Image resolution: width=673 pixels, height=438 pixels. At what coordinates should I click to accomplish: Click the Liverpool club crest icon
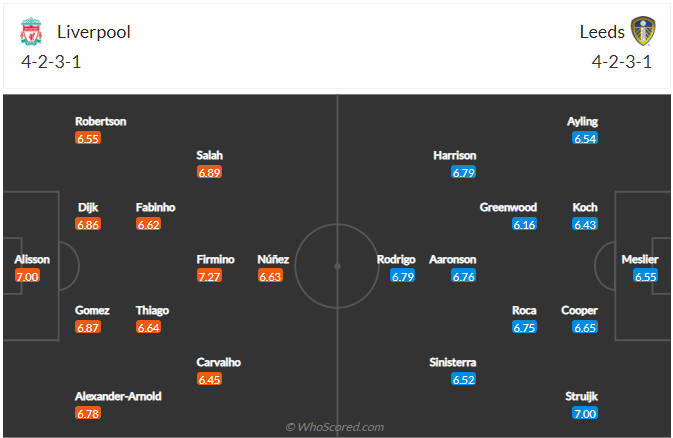click(32, 31)
